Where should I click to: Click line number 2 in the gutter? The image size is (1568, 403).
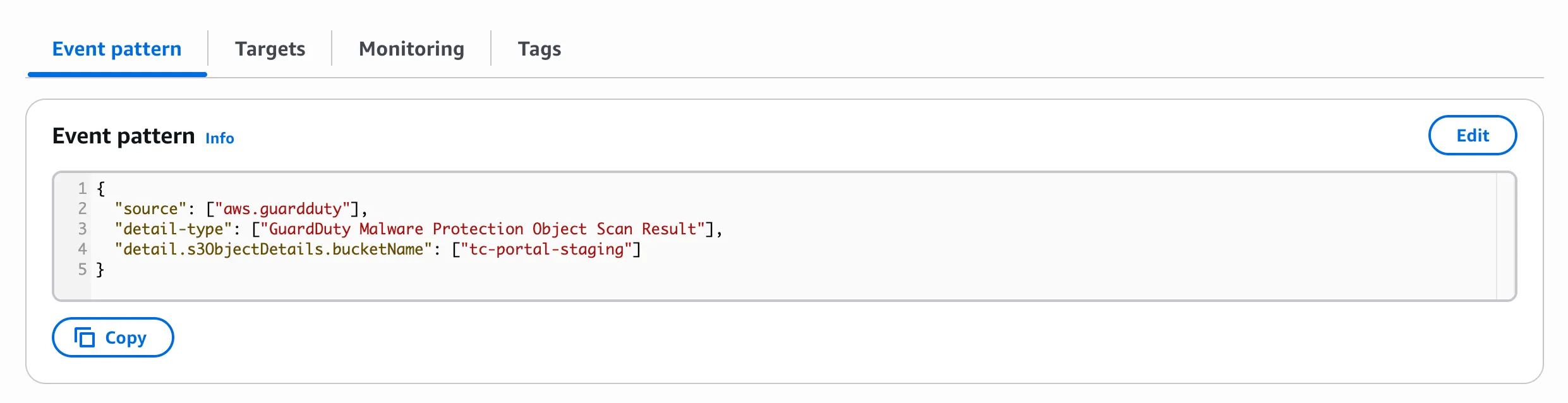coord(82,208)
